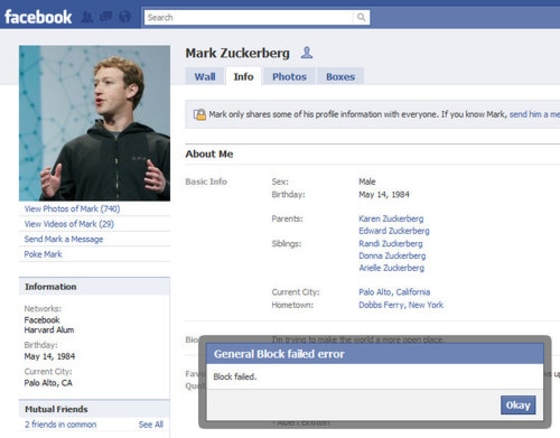
Task: Open friend requests icon in header
Action: pos(87,17)
